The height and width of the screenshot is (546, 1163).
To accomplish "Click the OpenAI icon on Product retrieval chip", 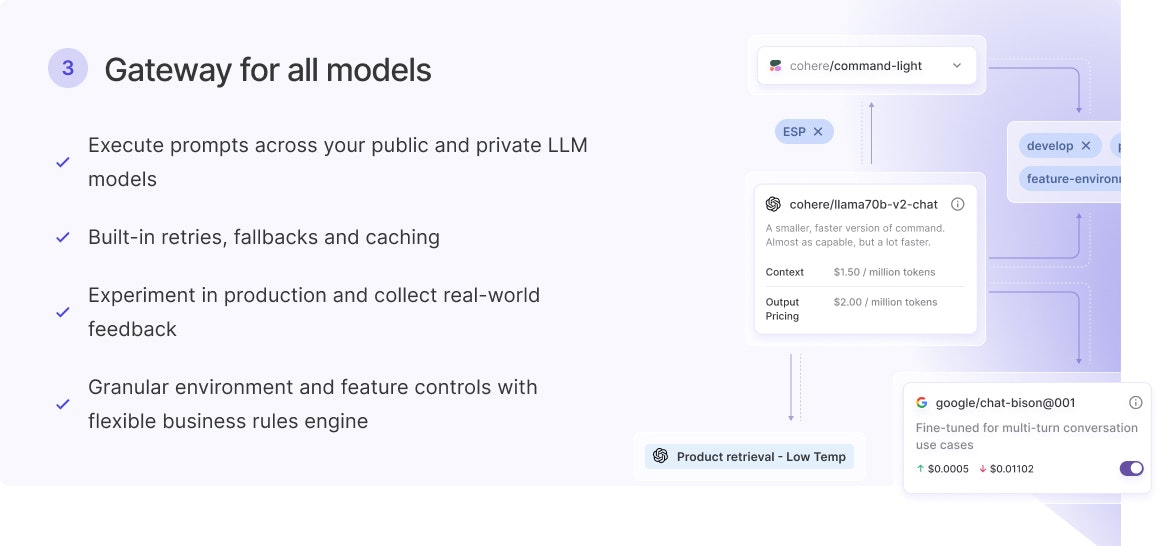I will click(x=660, y=456).
